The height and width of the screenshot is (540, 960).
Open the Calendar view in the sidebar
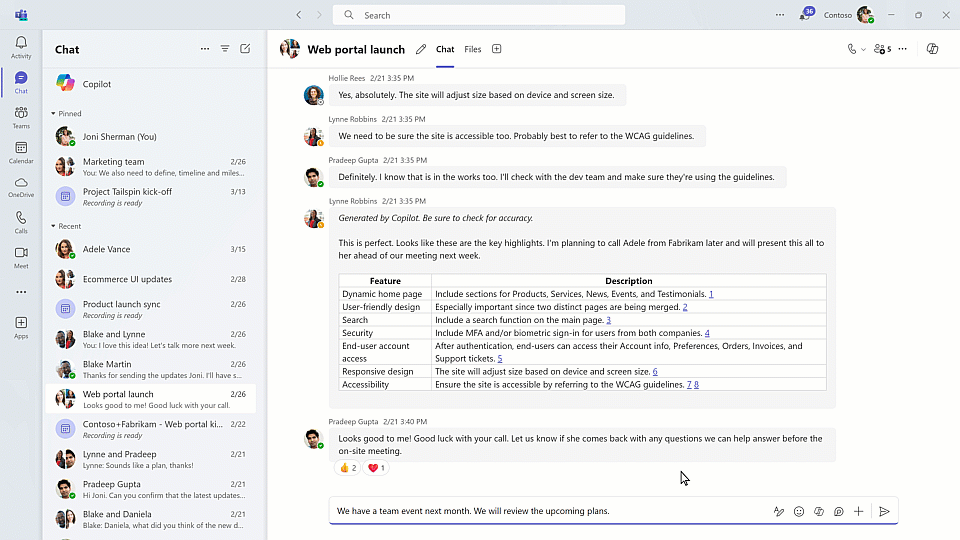(x=21, y=152)
